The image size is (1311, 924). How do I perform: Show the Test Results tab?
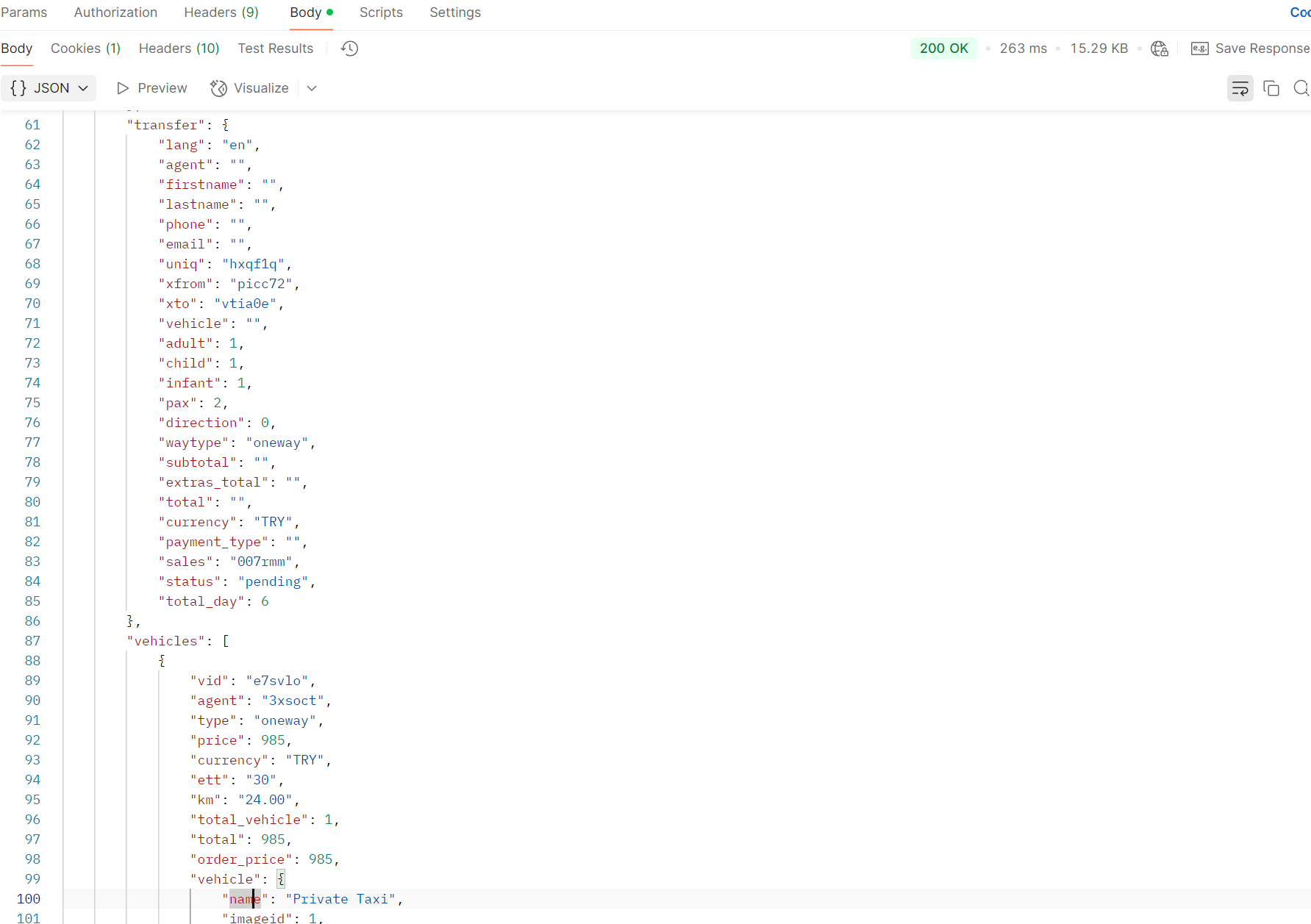coord(275,49)
